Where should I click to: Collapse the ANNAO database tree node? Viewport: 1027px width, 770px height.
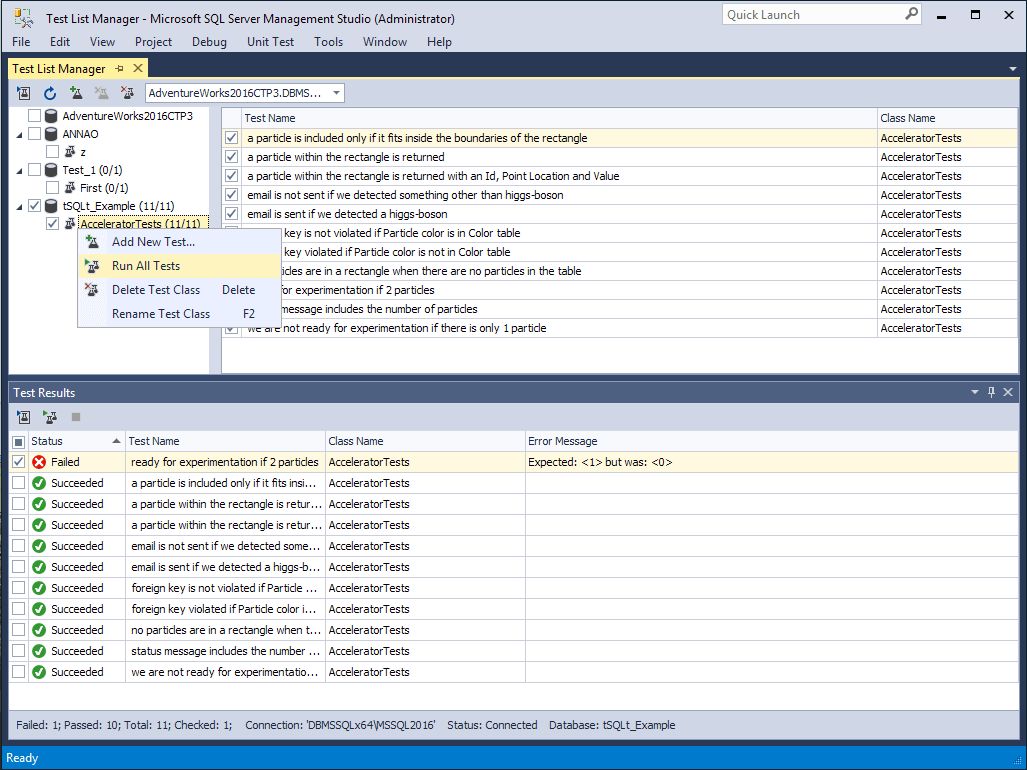point(19,135)
